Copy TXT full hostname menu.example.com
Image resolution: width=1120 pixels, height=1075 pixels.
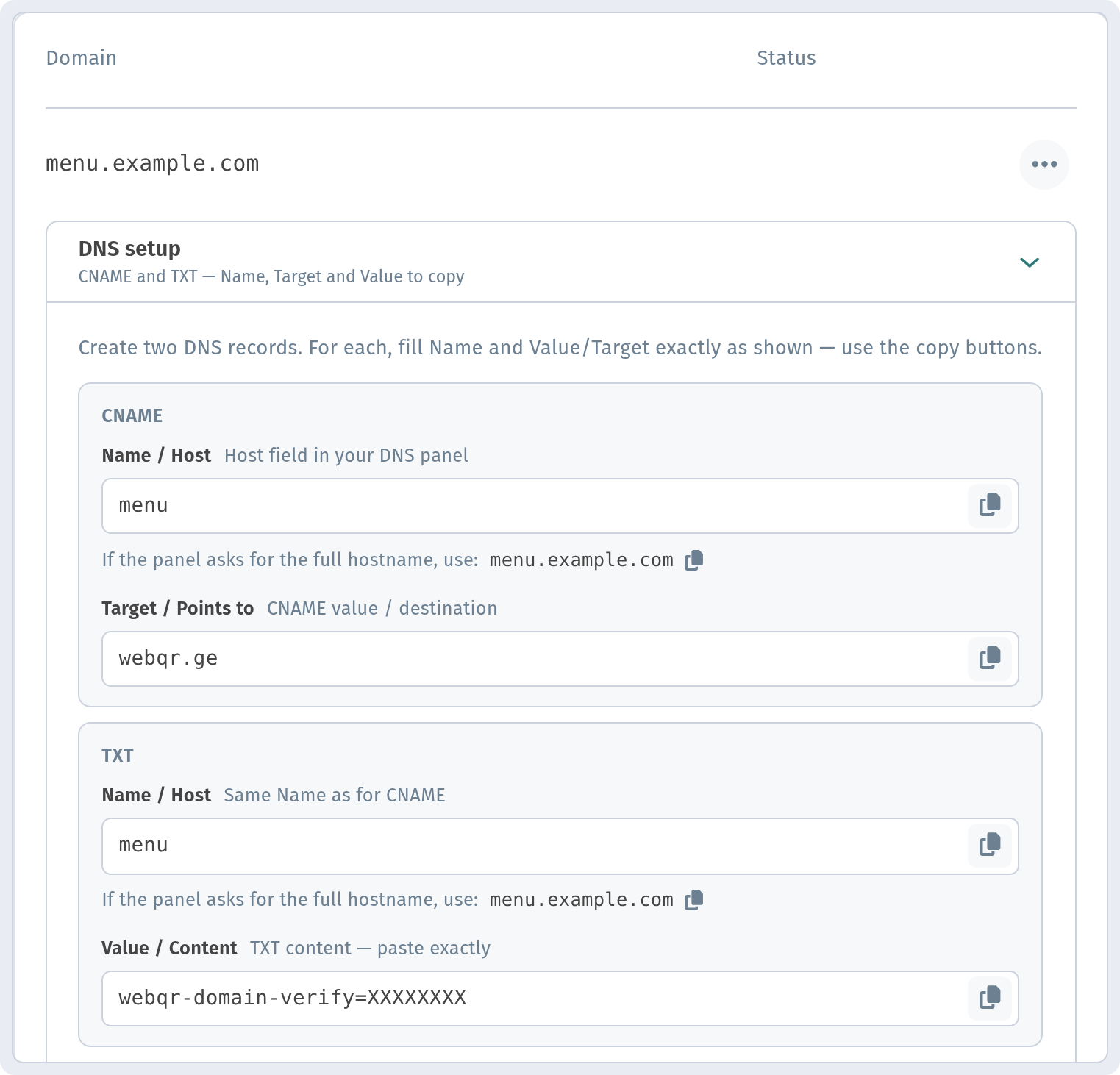(x=693, y=900)
